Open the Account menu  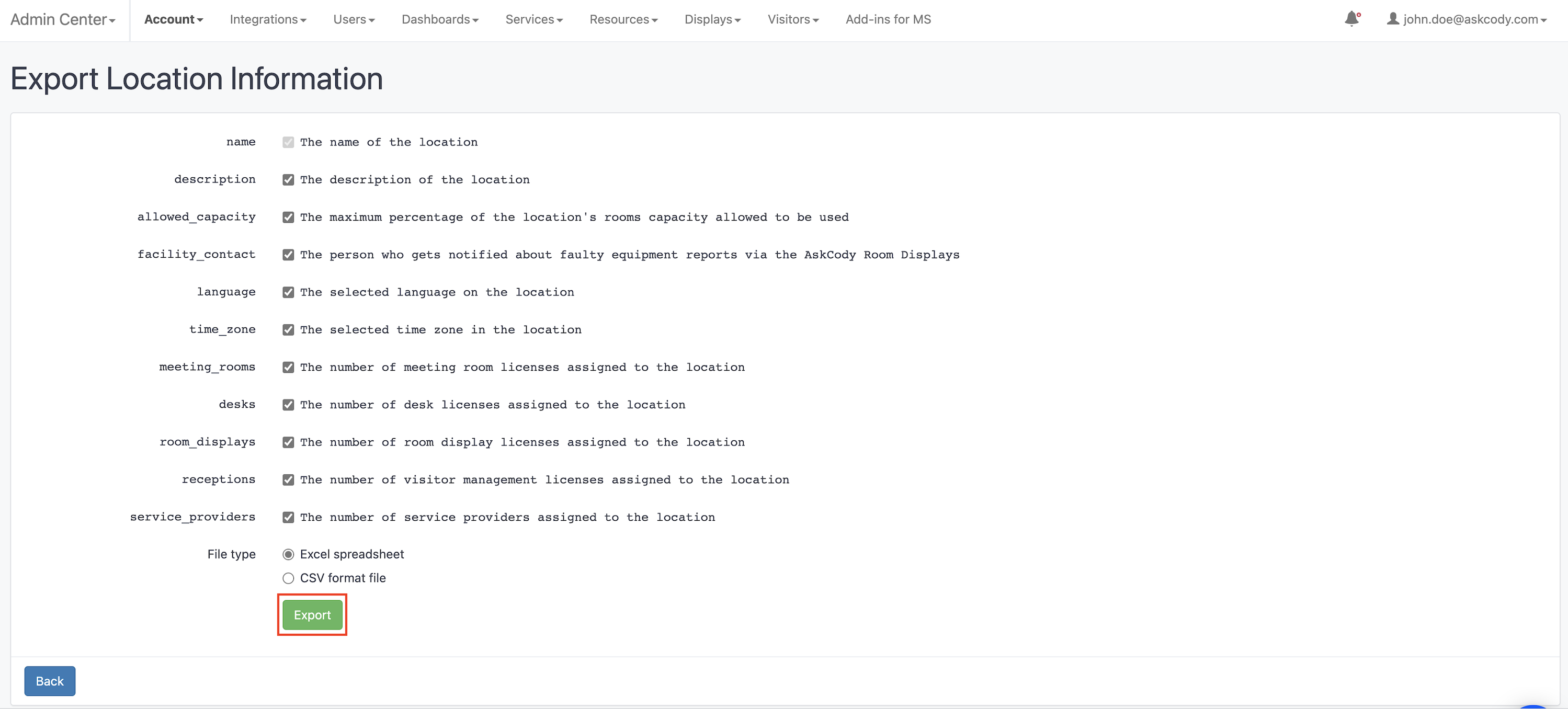point(173,19)
